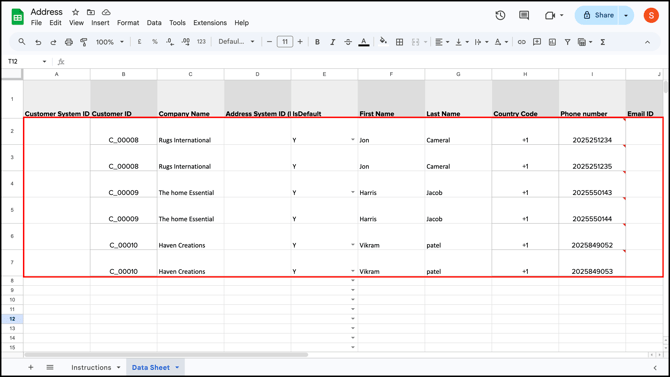Decrease decimal places
The height and width of the screenshot is (377, 670).
coord(170,42)
